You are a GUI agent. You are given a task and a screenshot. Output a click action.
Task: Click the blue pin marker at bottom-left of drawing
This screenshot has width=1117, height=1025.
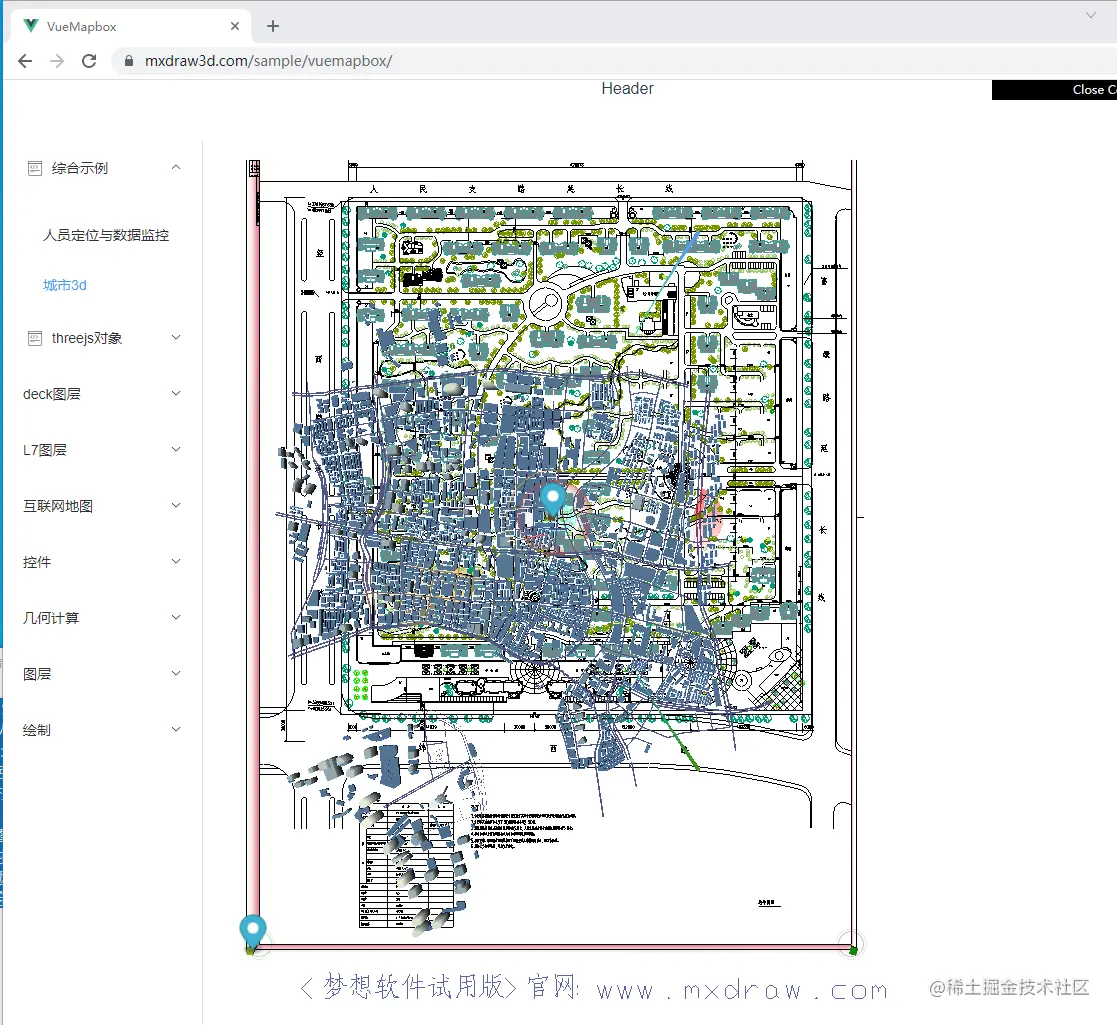click(252, 928)
